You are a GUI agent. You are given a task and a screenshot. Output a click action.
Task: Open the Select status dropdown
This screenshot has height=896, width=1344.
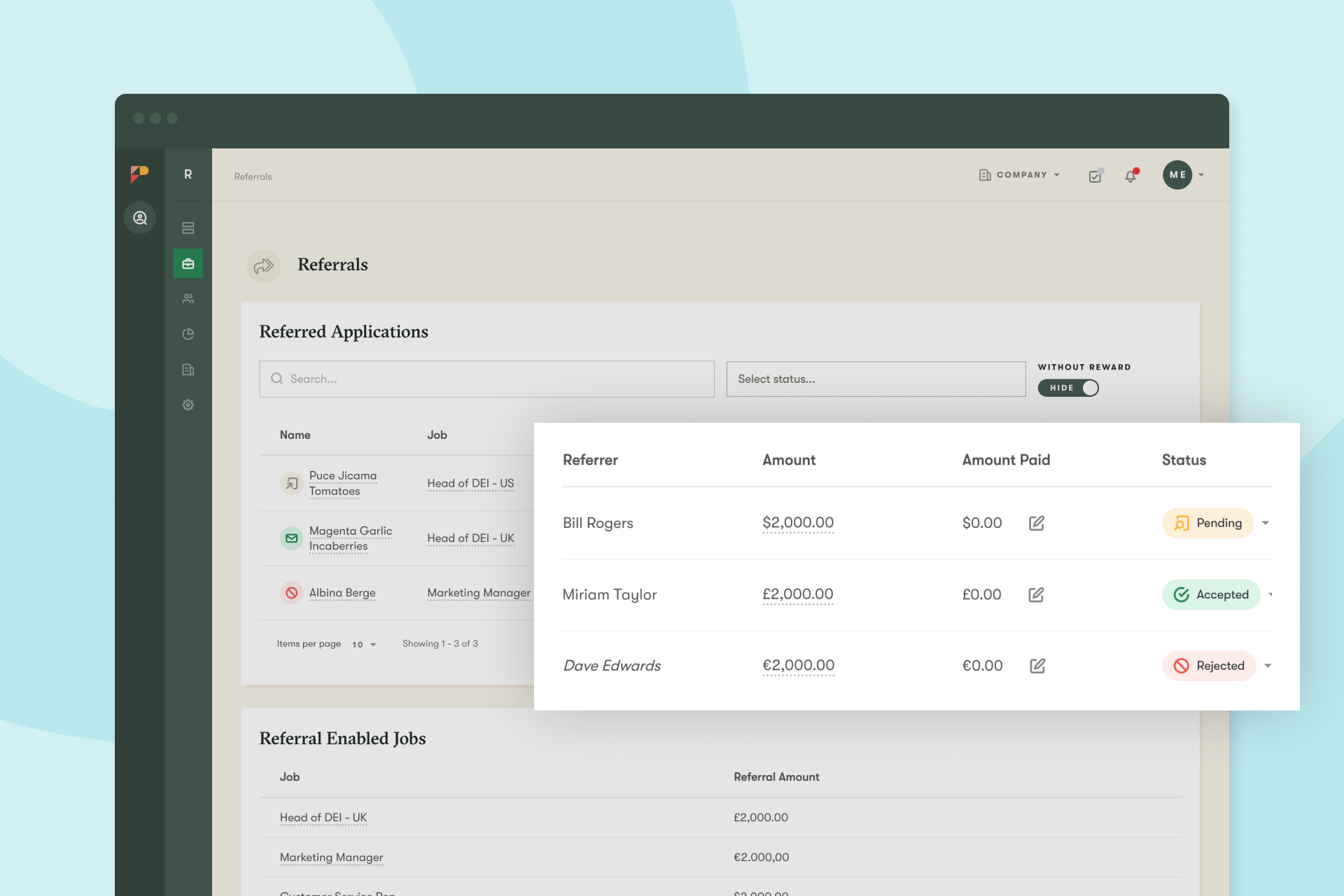[x=876, y=379]
